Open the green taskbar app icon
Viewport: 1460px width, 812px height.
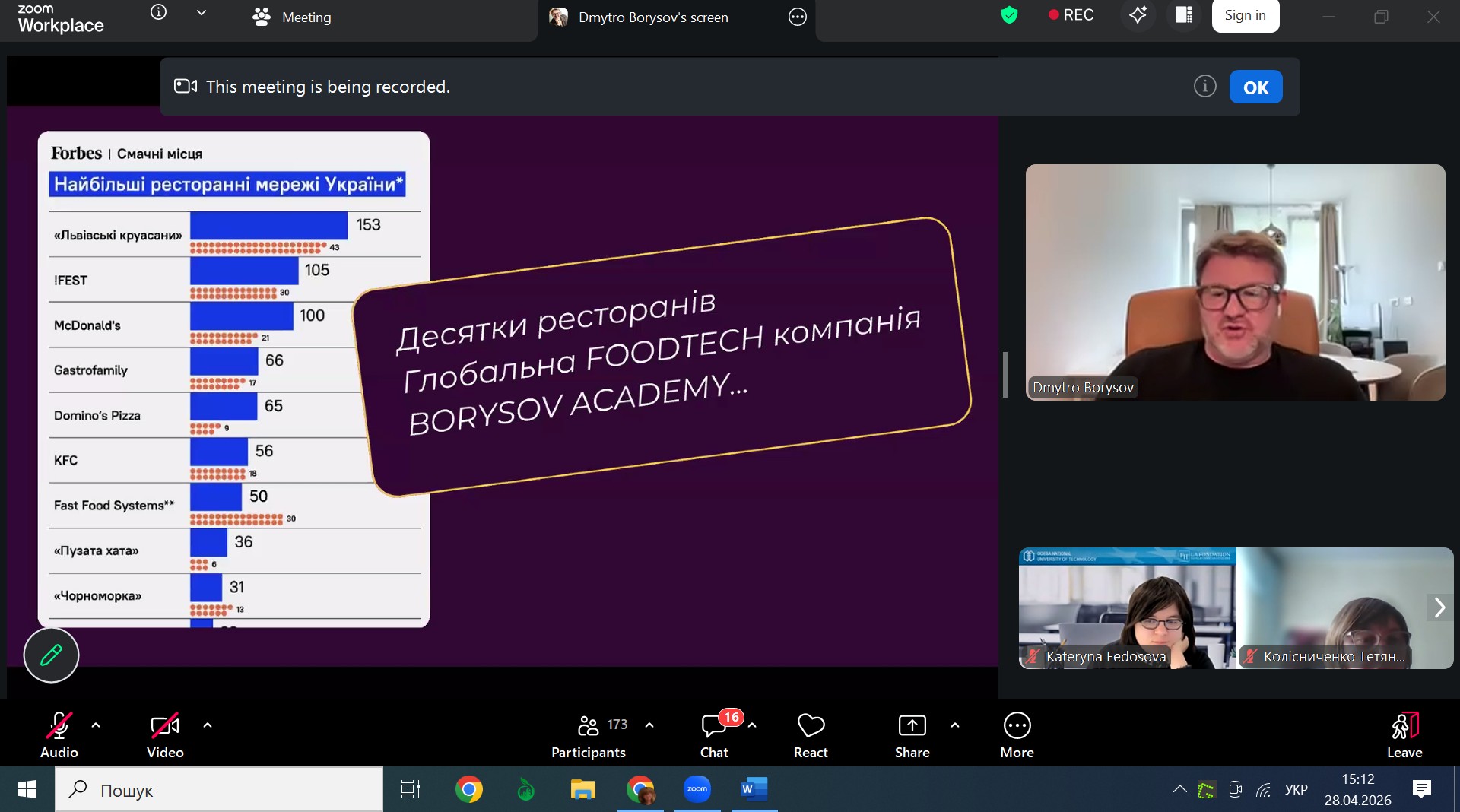coord(526,790)
